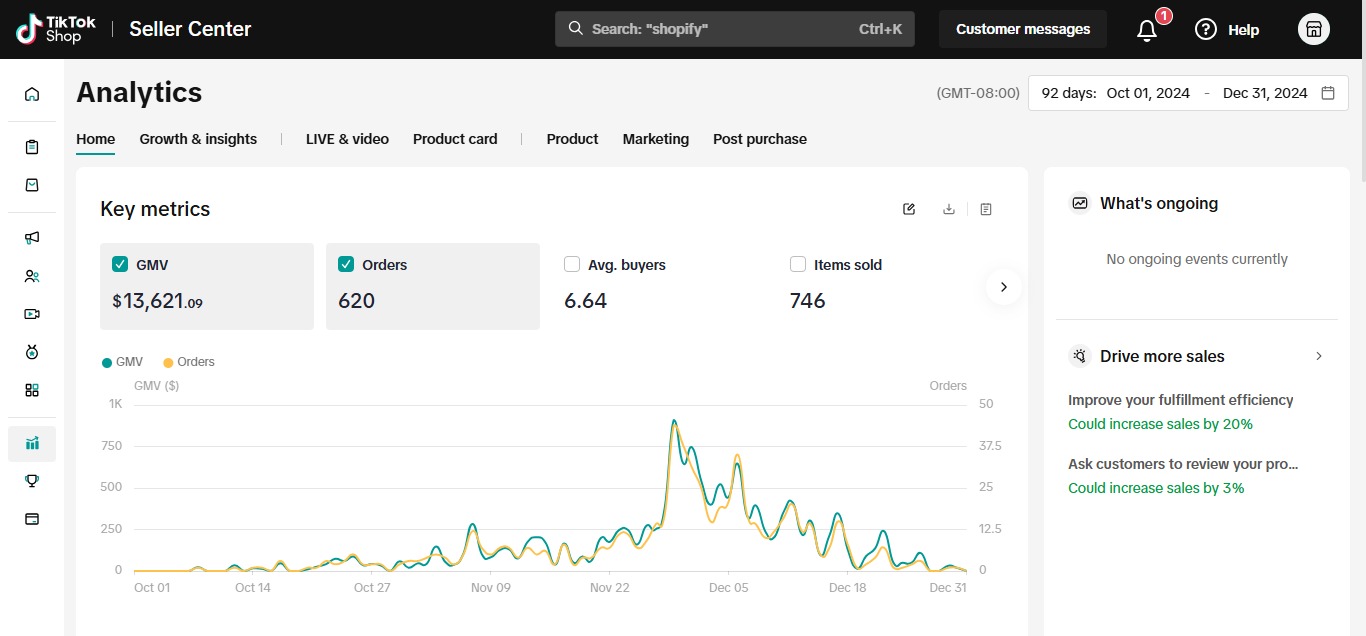Click the TikTok Shop logo

coord(55,29)
